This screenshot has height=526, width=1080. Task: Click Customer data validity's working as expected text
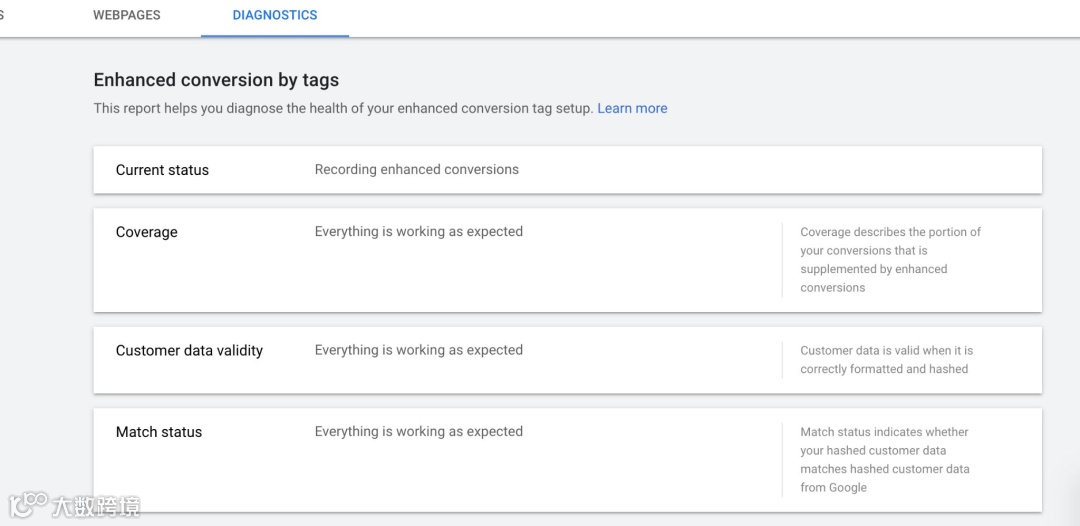point(418,350)
